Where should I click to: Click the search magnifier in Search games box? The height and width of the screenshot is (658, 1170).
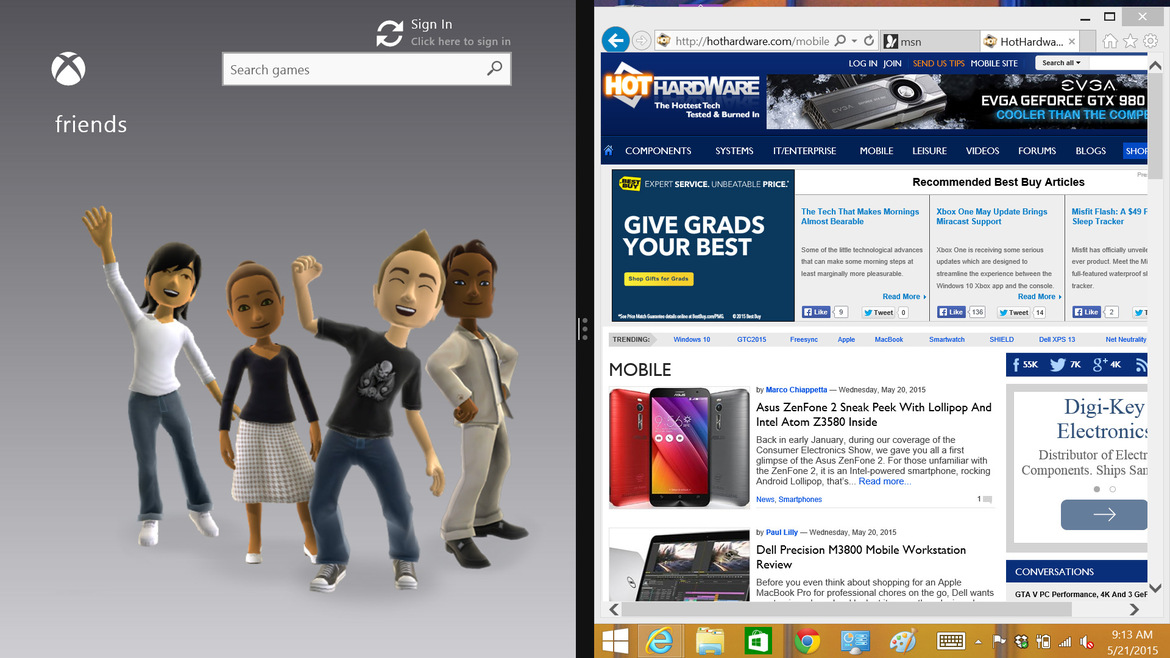click(494, 69)
